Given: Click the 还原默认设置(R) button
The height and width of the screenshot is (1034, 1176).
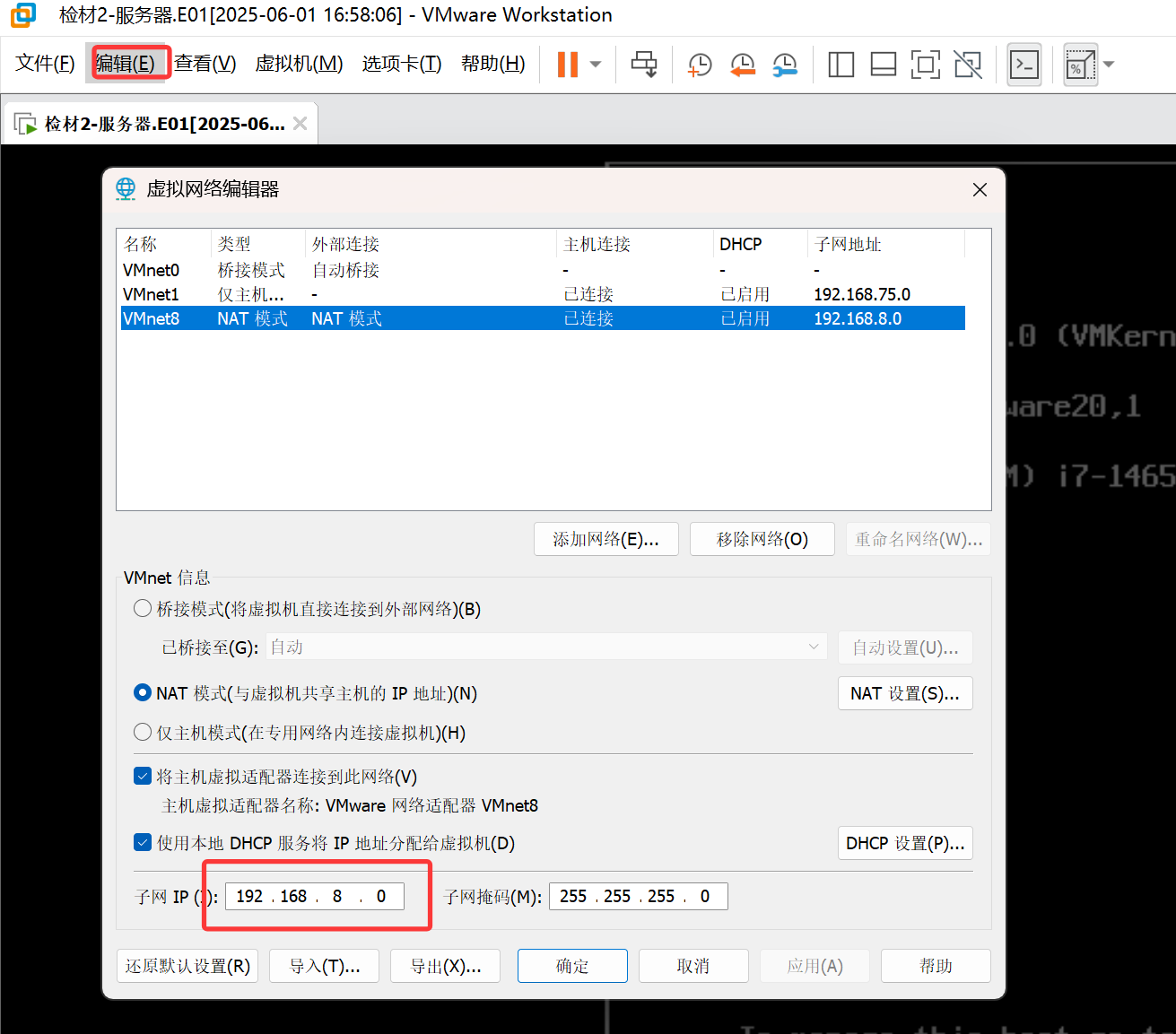Looking at the screenshot, I should pos(187,966).
